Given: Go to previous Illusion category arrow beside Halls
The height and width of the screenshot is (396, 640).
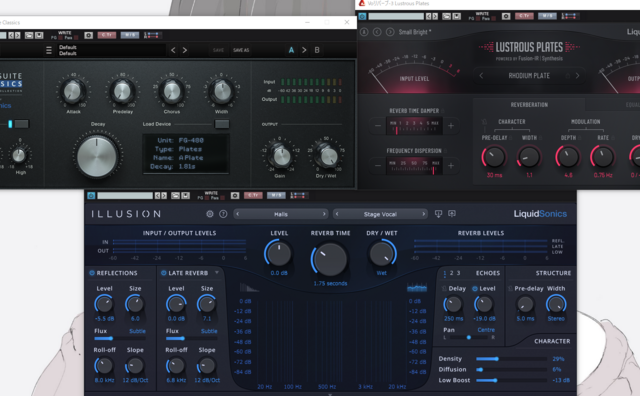Looking at the screenshot, I should click(x=238, y=214).
